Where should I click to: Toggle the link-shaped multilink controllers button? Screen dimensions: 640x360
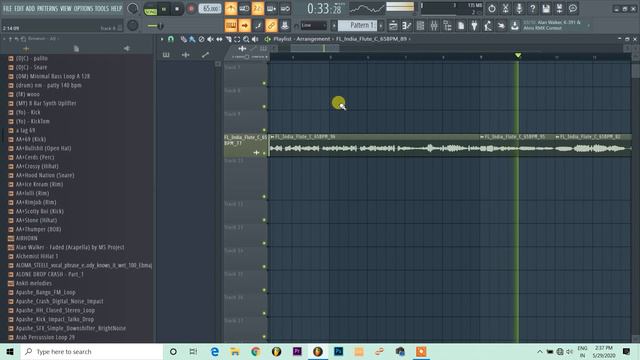[x=271, y=25]
